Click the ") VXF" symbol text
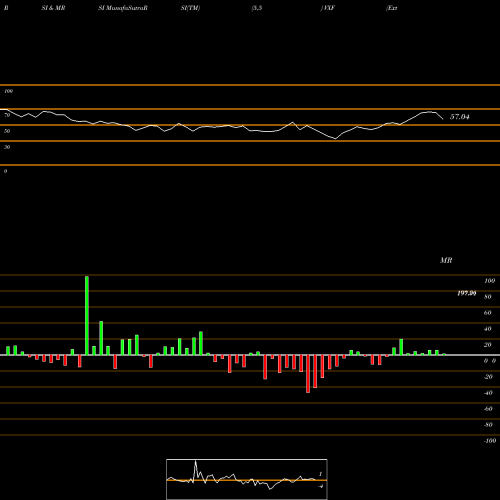Screen dimensions: 500x500 coord(327,8)
